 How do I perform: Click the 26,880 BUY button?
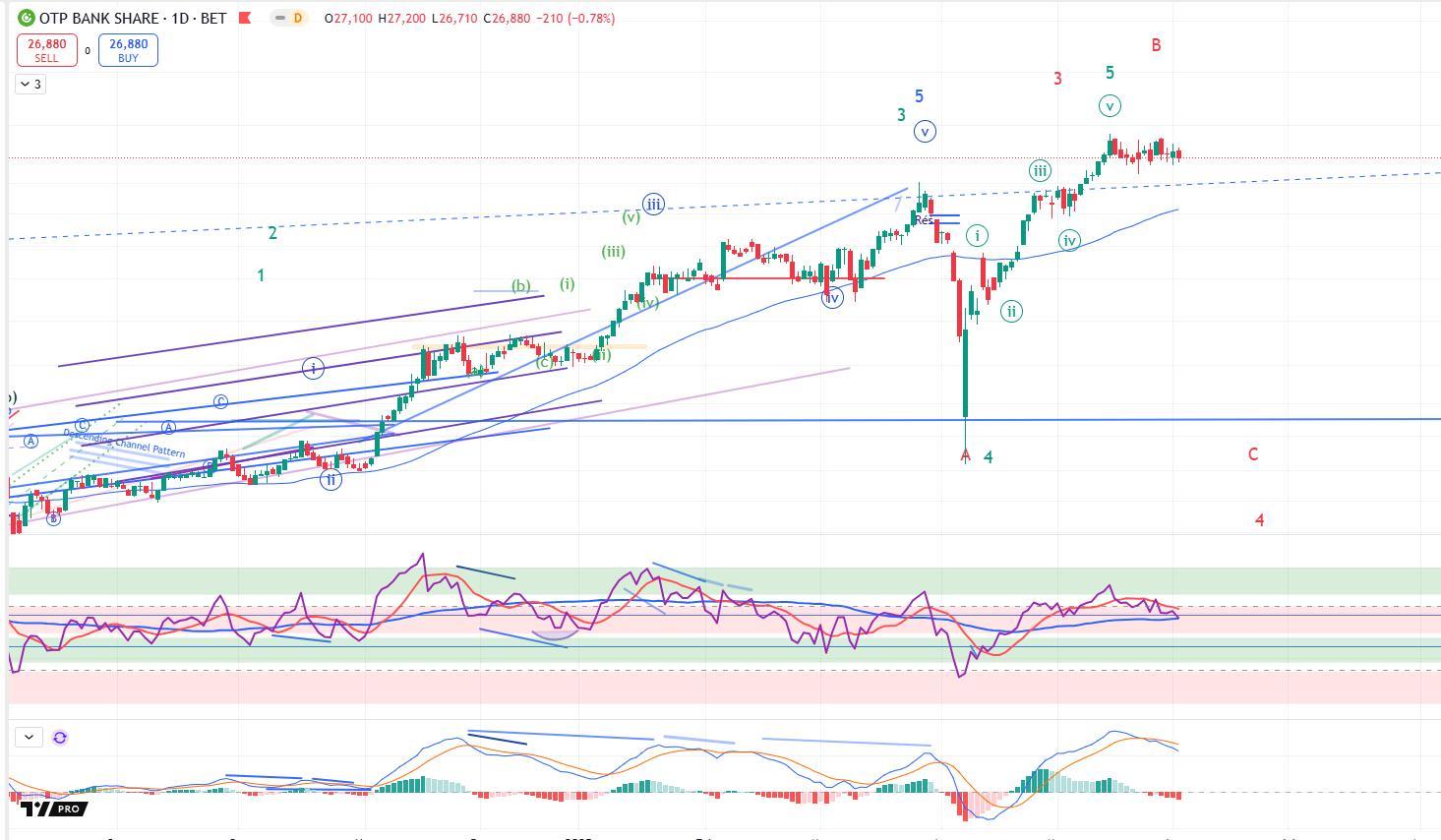coord(128,50)
